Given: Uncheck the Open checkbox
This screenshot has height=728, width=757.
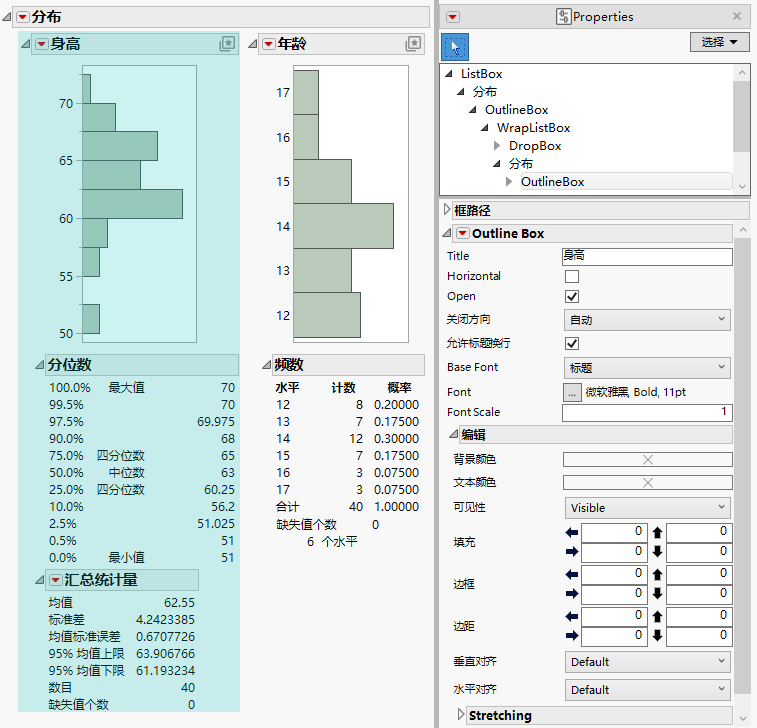Looking at the screenshot, I should tap(572, 296).
